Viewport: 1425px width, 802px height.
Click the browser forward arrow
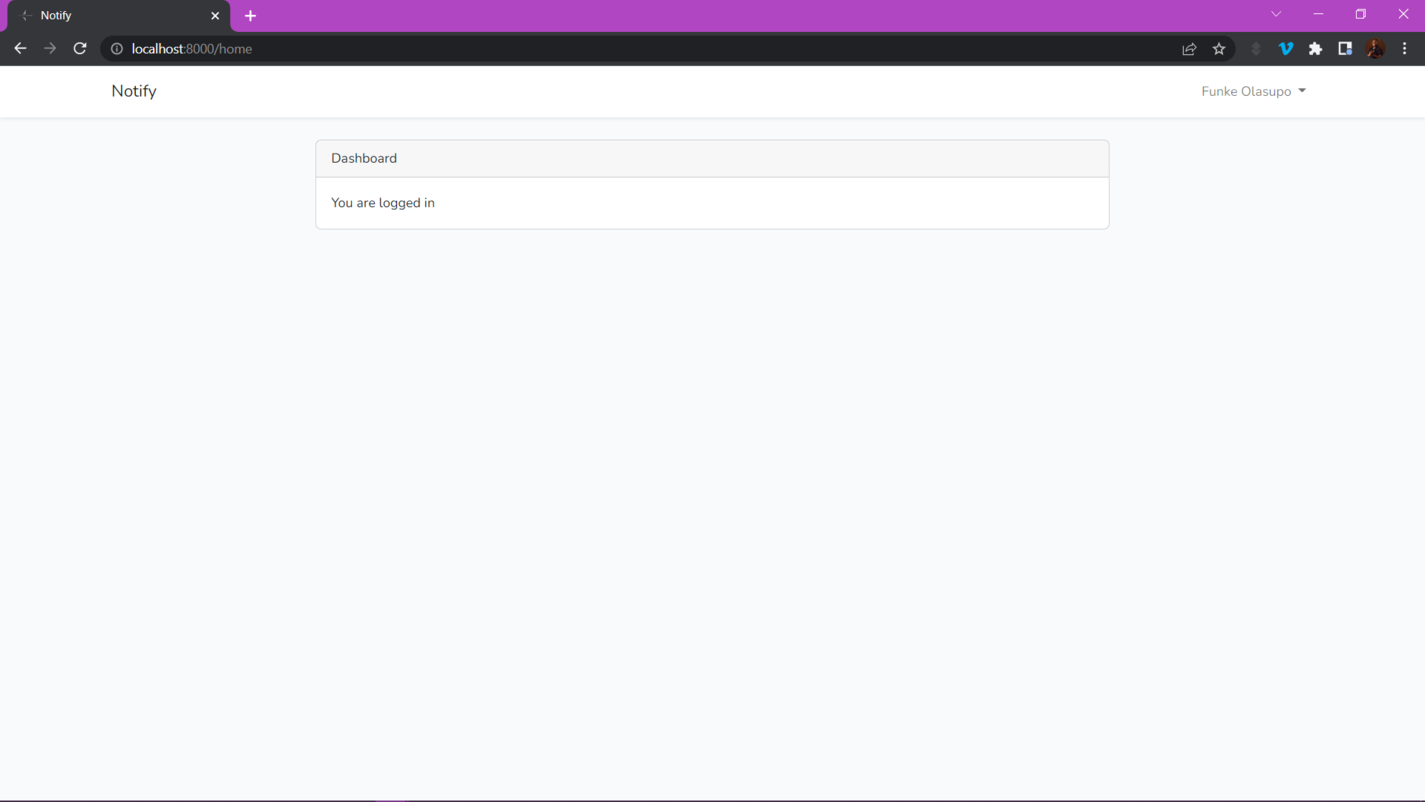pos(50,48)
